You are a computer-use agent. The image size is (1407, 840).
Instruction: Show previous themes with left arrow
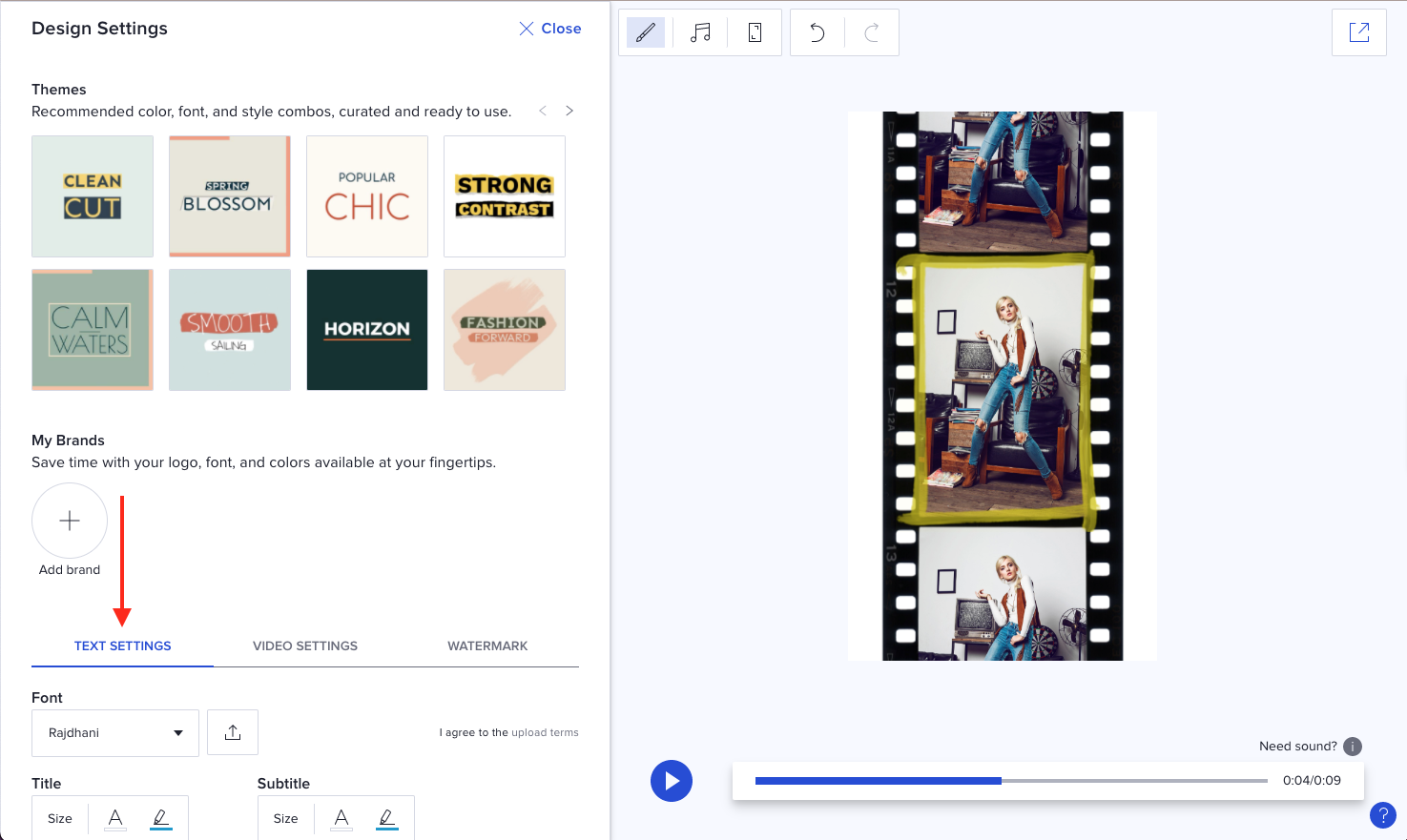(x=543, y=111)
